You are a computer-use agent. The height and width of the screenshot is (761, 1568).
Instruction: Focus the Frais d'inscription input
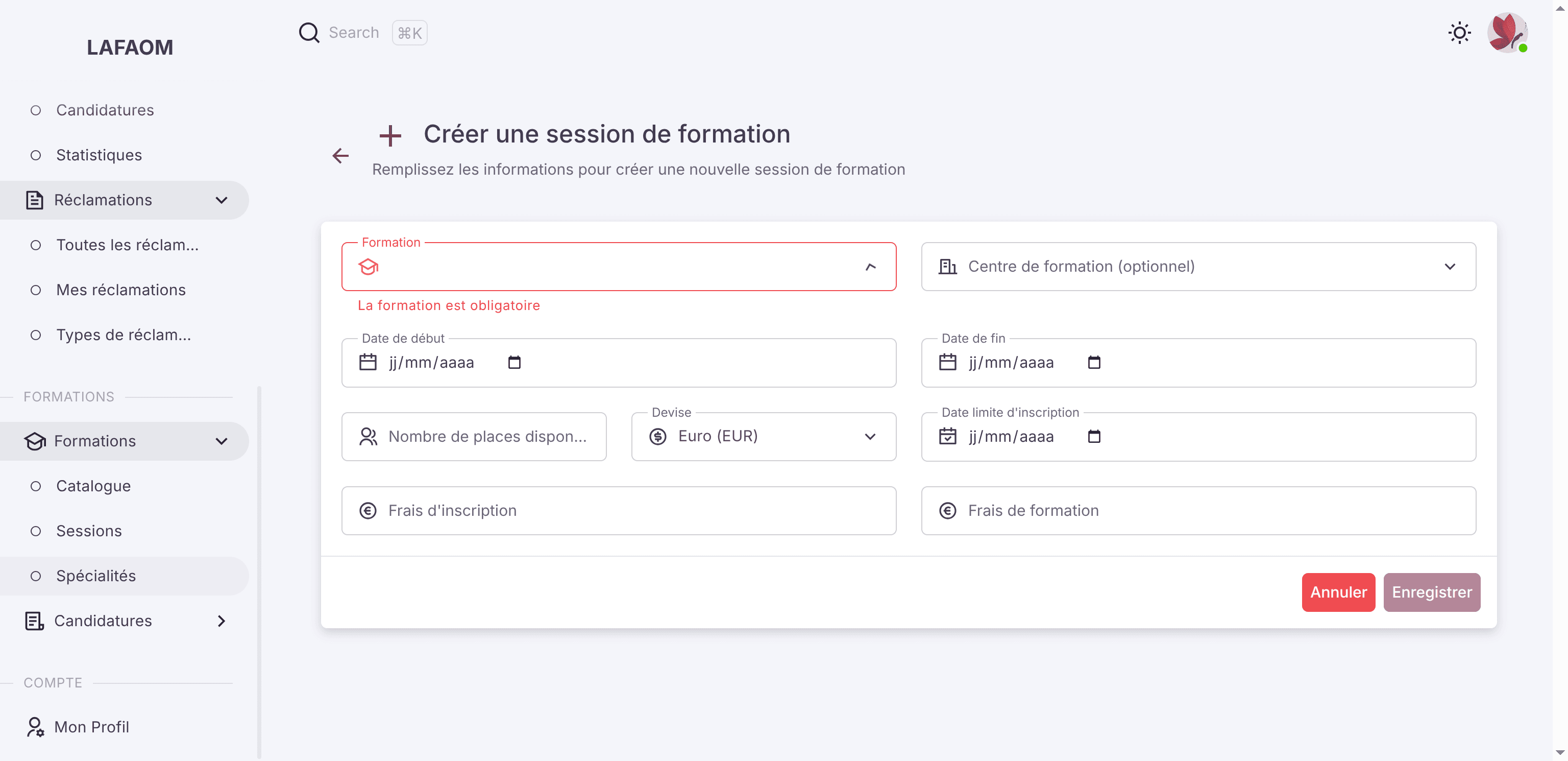pyautogui.click(x=619, y=511)
